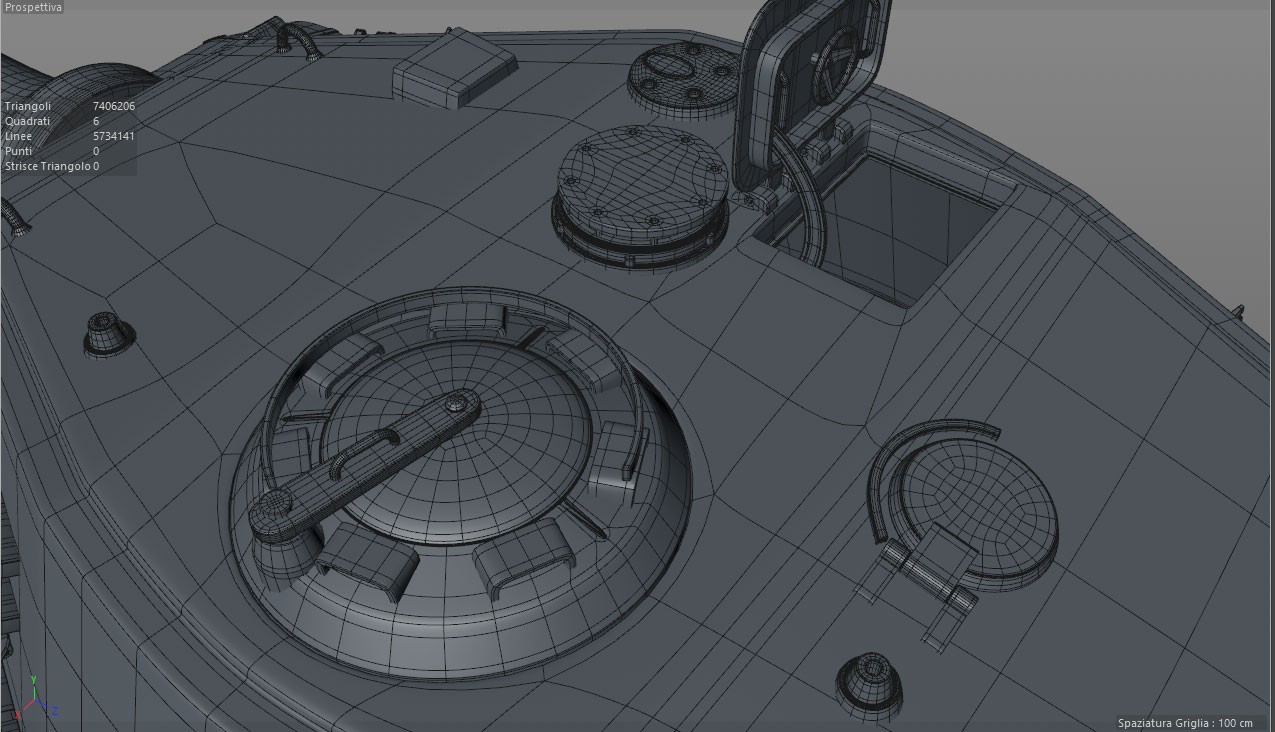
Task: Click the Prospettiva viewport label
Action: point(33,7)
